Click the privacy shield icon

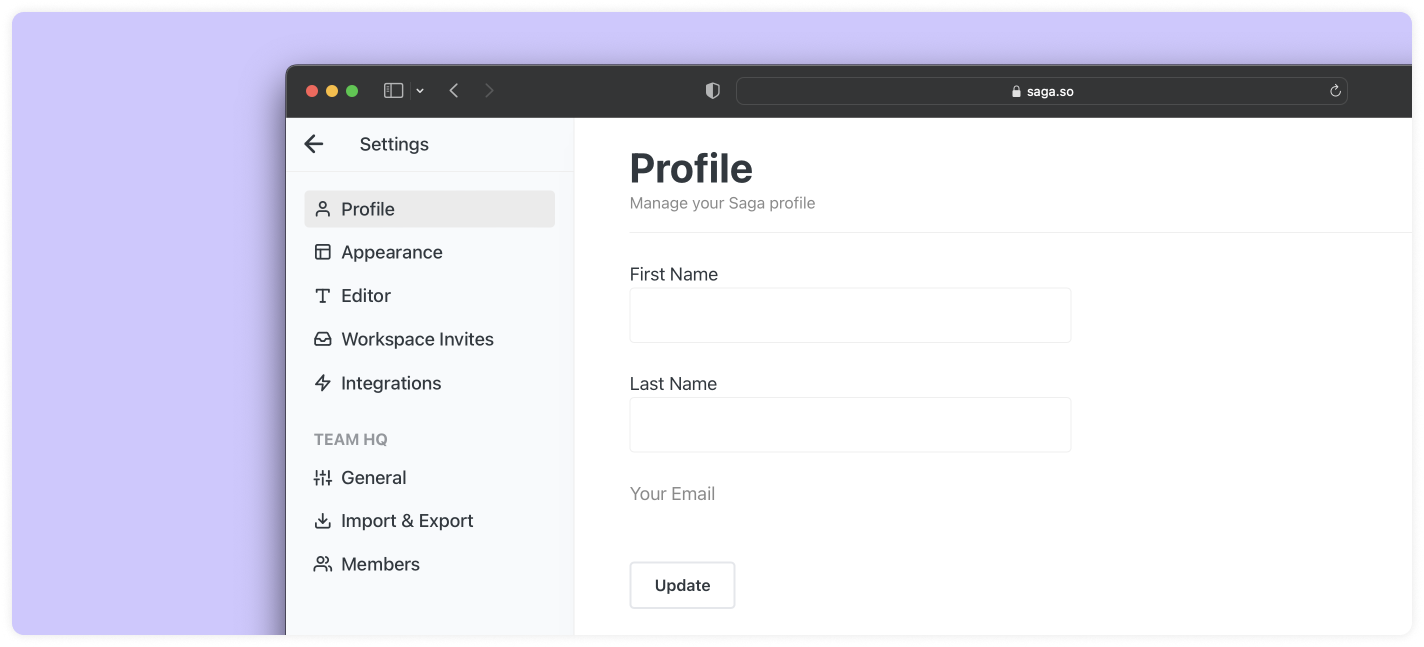pyautogui.click(x=712, y=91)
